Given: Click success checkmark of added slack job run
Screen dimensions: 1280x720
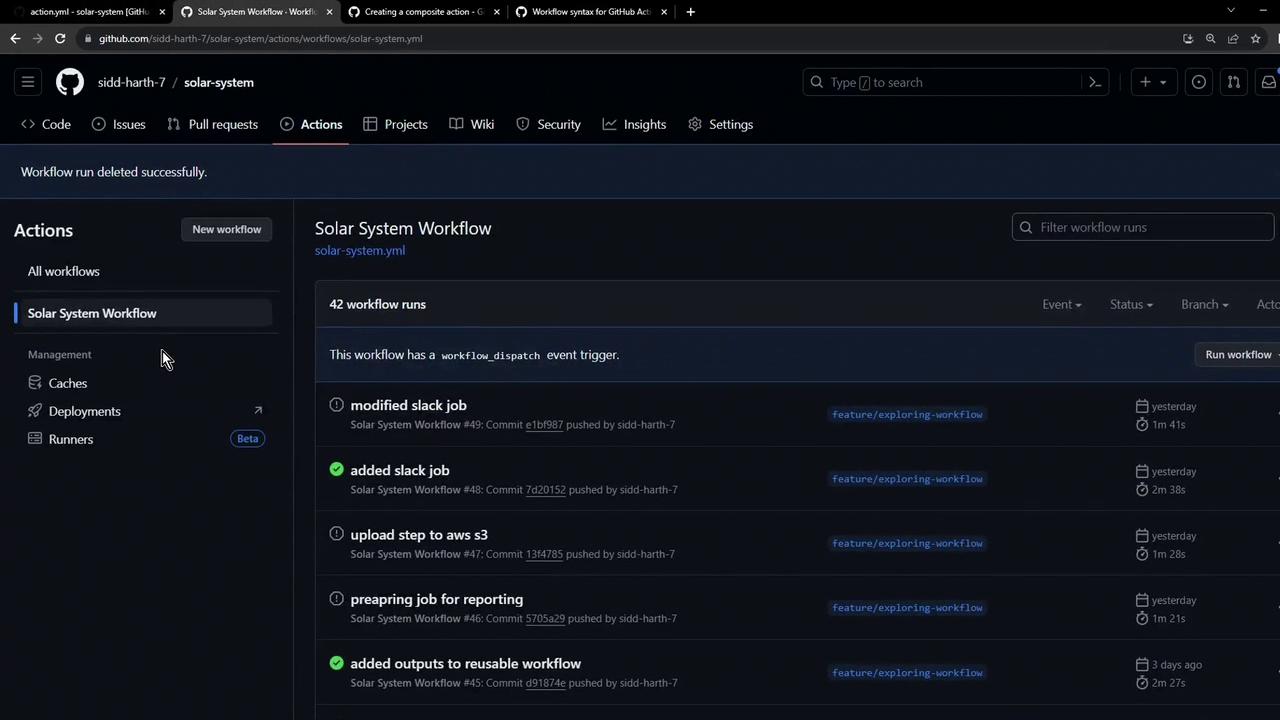Looking at the screenshot, I should (x=336, y=469).
